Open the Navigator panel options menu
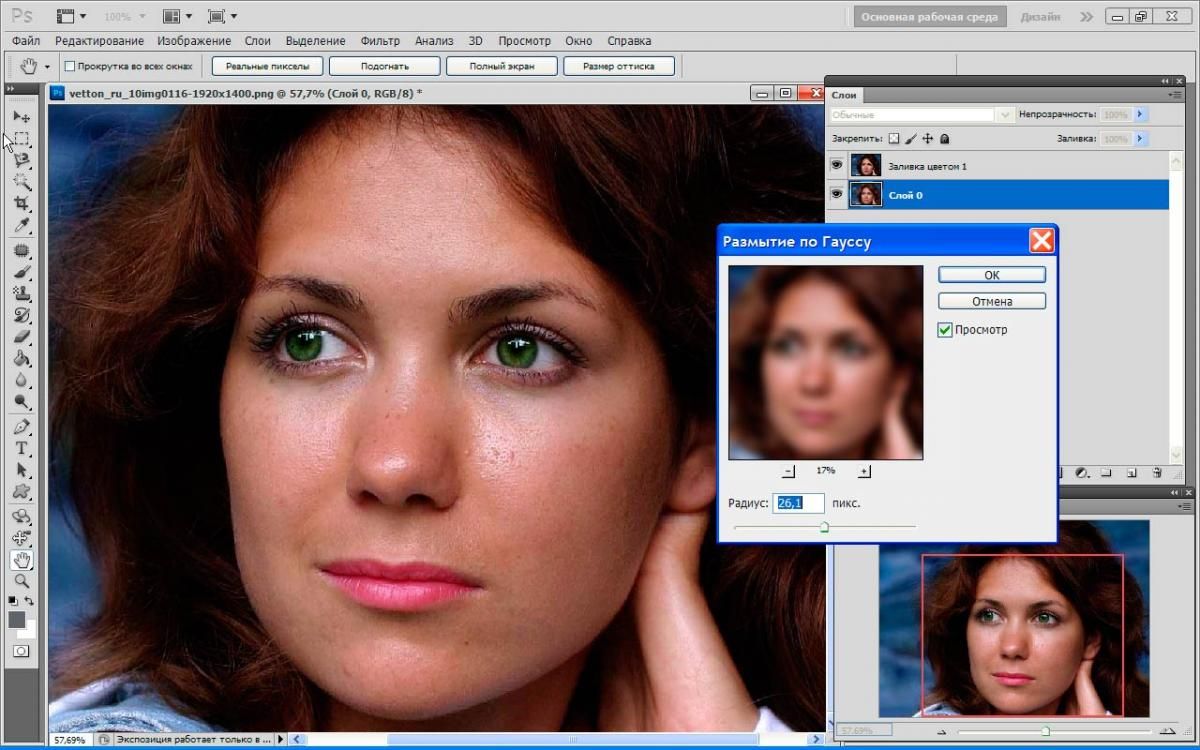Screen dimensions: 1200x750 1186,505
